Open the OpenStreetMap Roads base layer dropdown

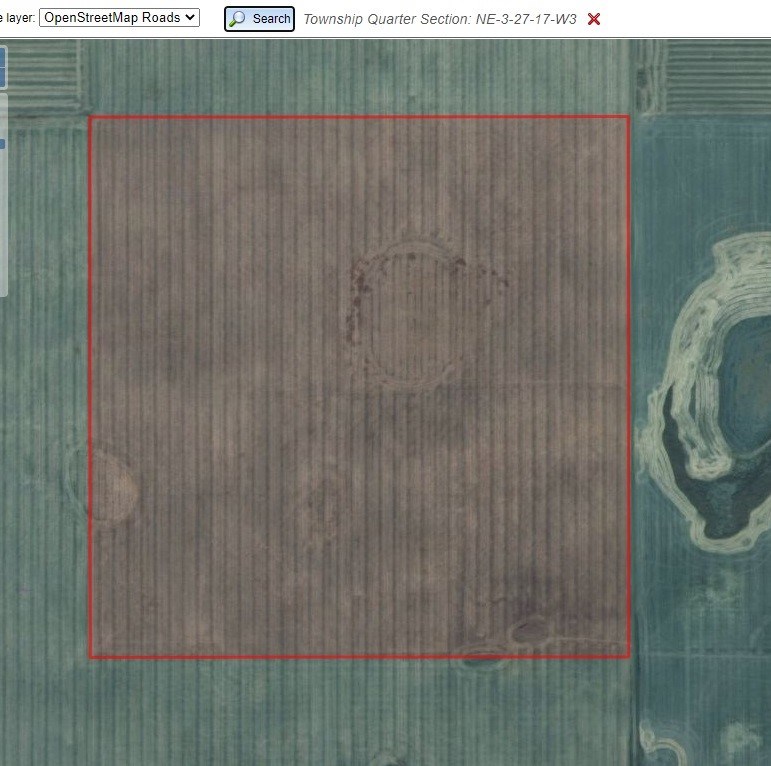pyautogui.click(x=119, y=18)
